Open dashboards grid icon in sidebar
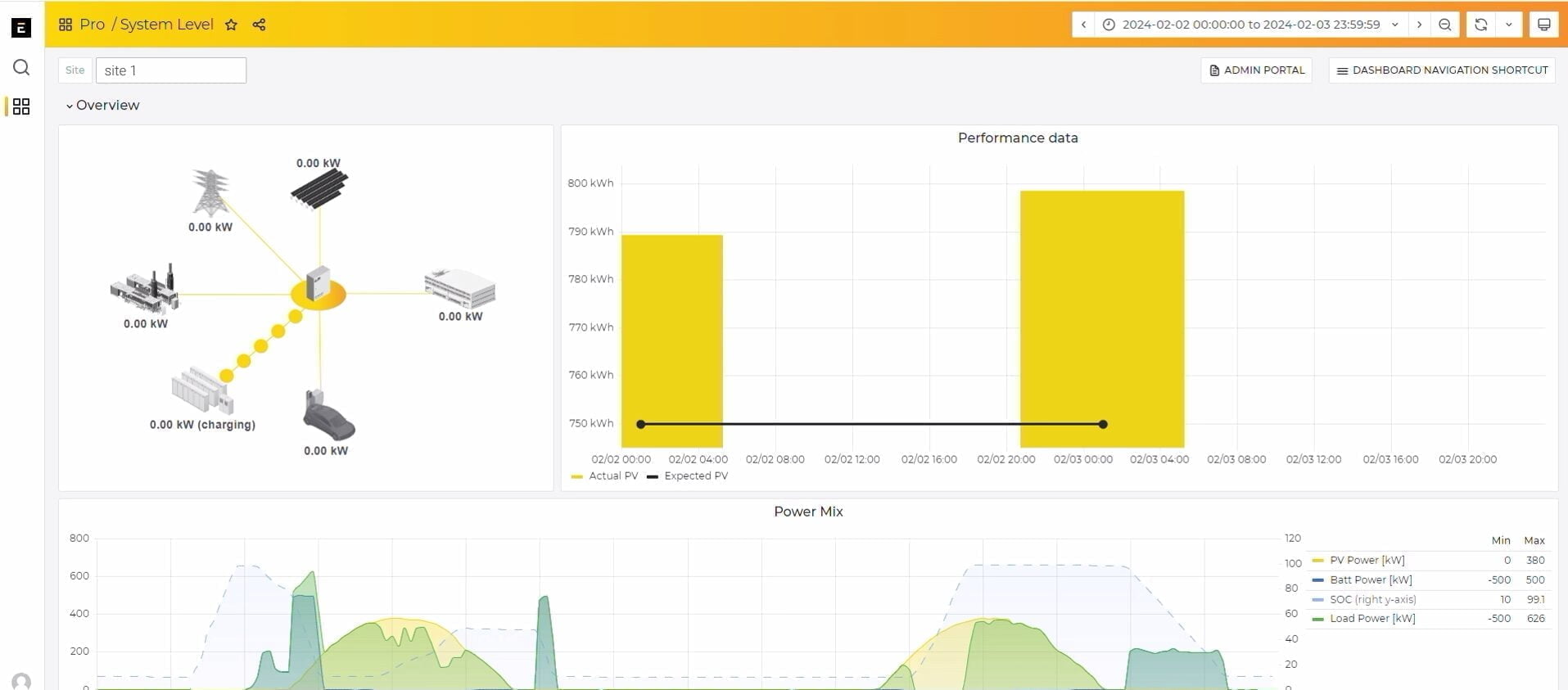This screenshot has height=690, width=1568. pos(21,106)
